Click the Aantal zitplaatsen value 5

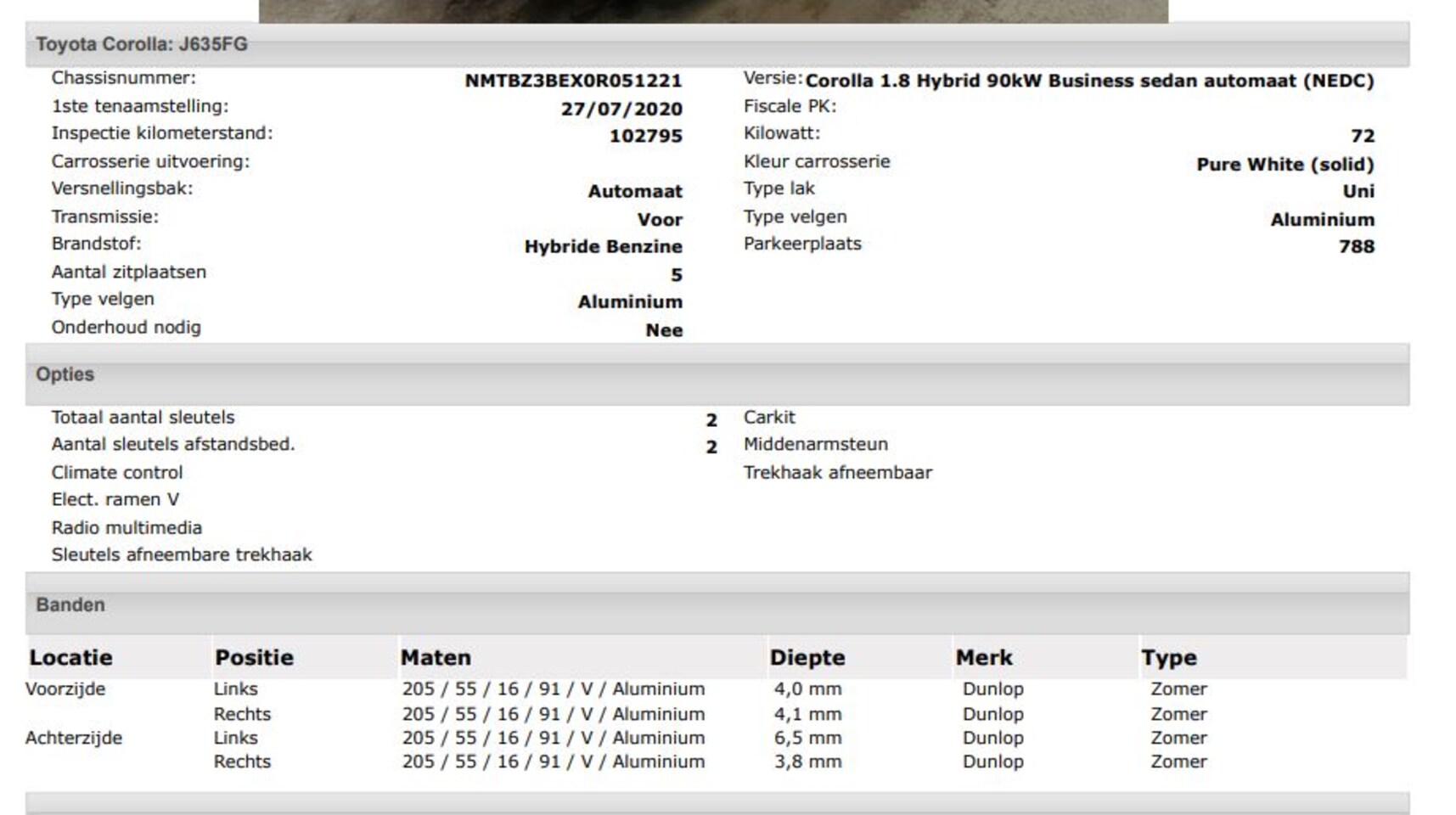[x=676, y=274]
